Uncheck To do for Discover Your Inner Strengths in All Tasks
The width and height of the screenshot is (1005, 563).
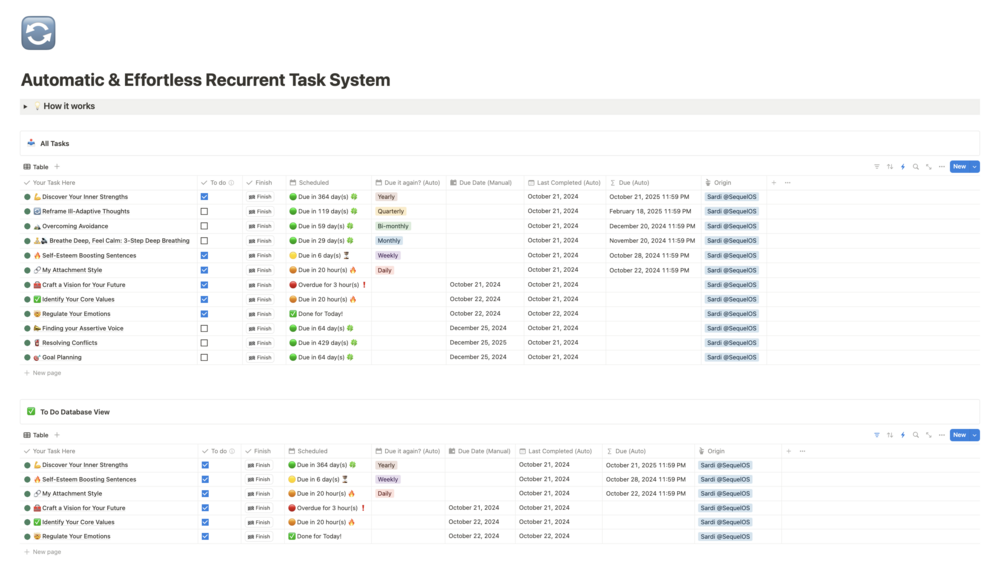click(x=204, y=197)
